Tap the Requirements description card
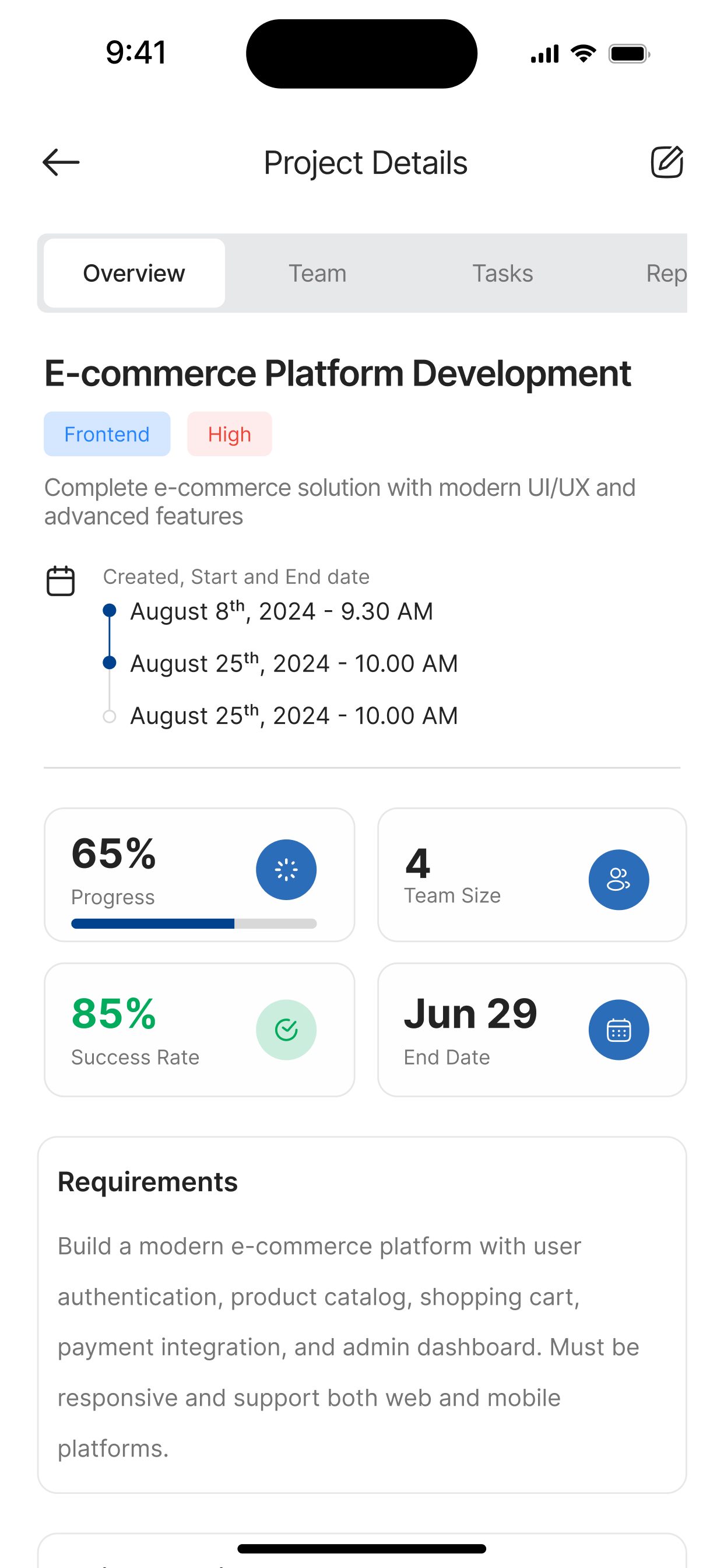The height and width of the screenshot is (1568, 724). click(x=362, y=1315)
